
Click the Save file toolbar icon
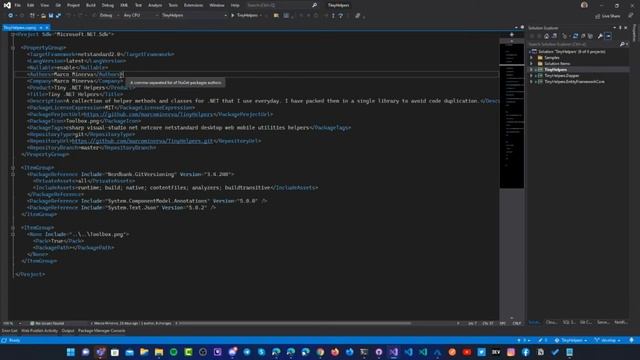(51, 16)
